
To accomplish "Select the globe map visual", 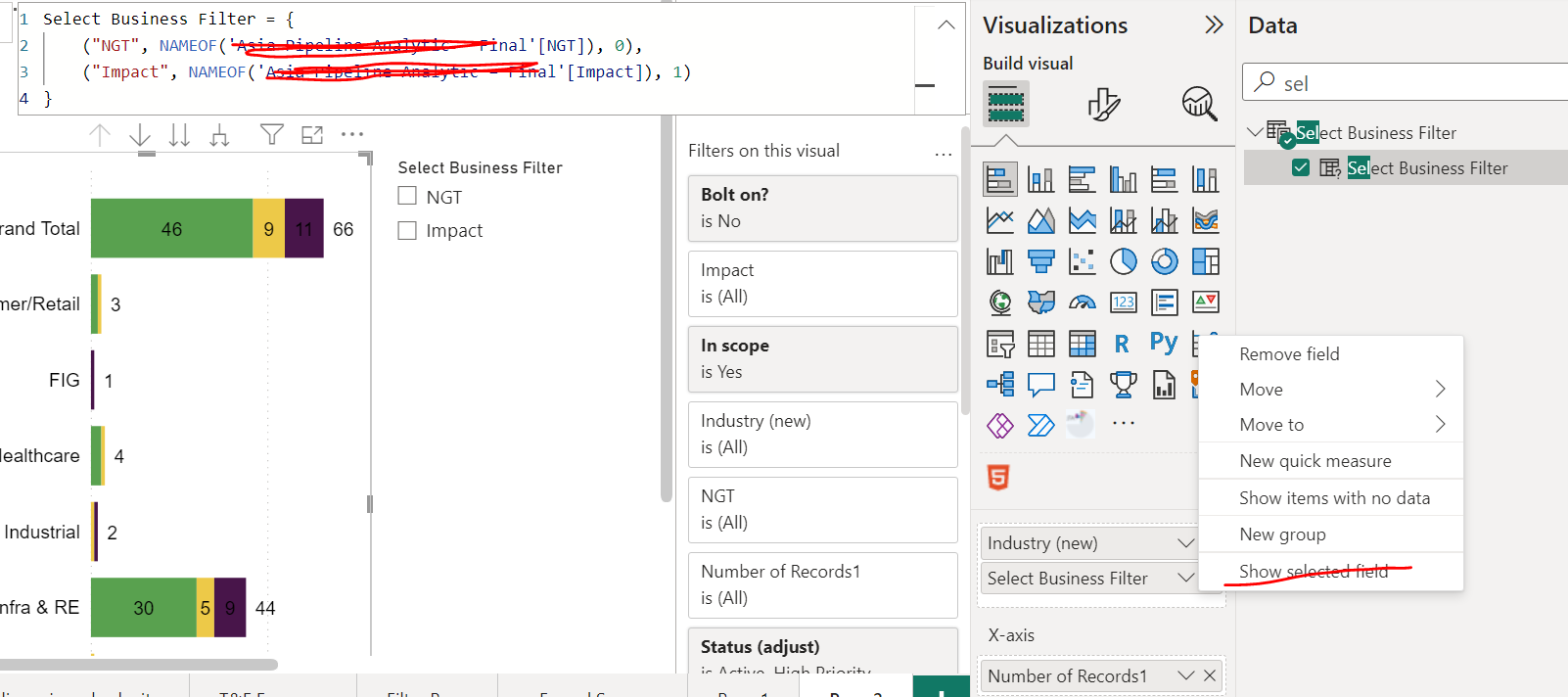I will (999, 302).
